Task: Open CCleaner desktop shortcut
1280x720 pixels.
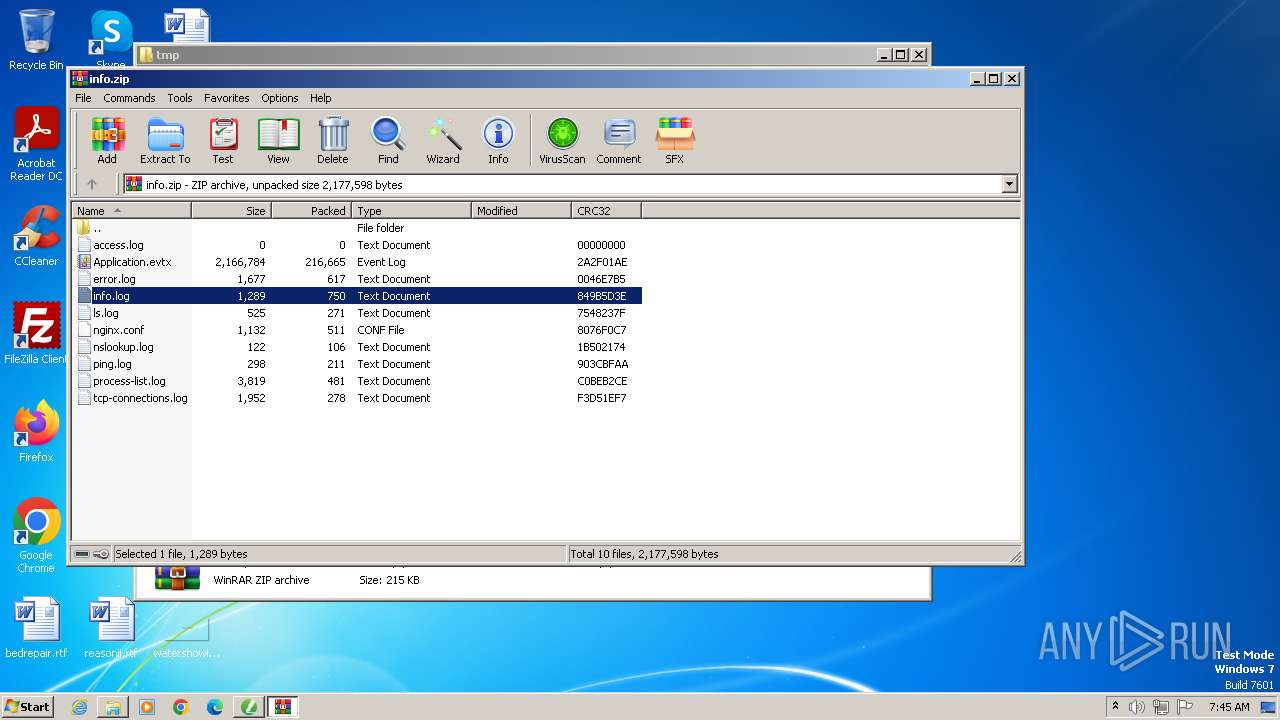Action: pos(36,236)
